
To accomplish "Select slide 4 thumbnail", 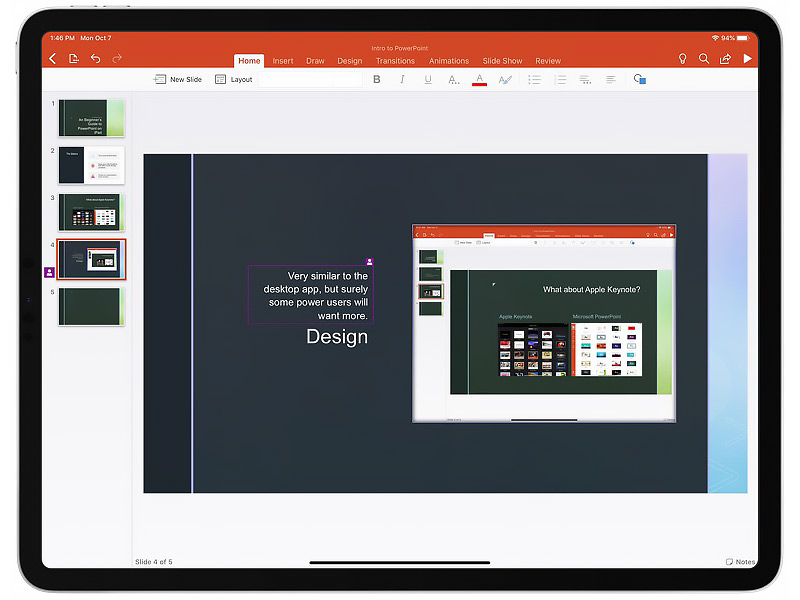I will tap(91, 259).
